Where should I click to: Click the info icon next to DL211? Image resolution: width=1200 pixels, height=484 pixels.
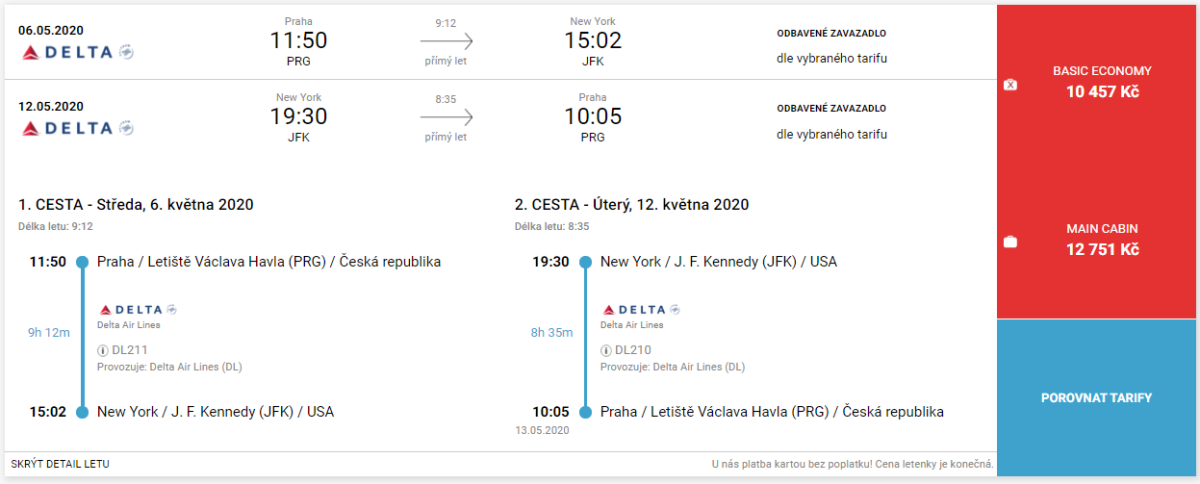pos(102,350)
